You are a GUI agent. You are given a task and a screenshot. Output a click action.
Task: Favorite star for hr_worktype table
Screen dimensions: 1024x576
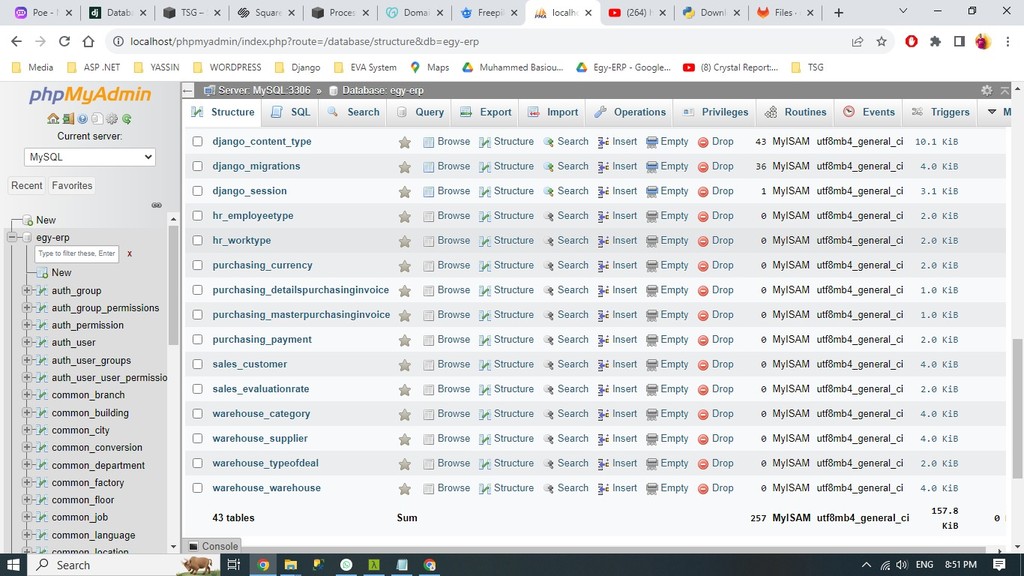tap(405, 241)
